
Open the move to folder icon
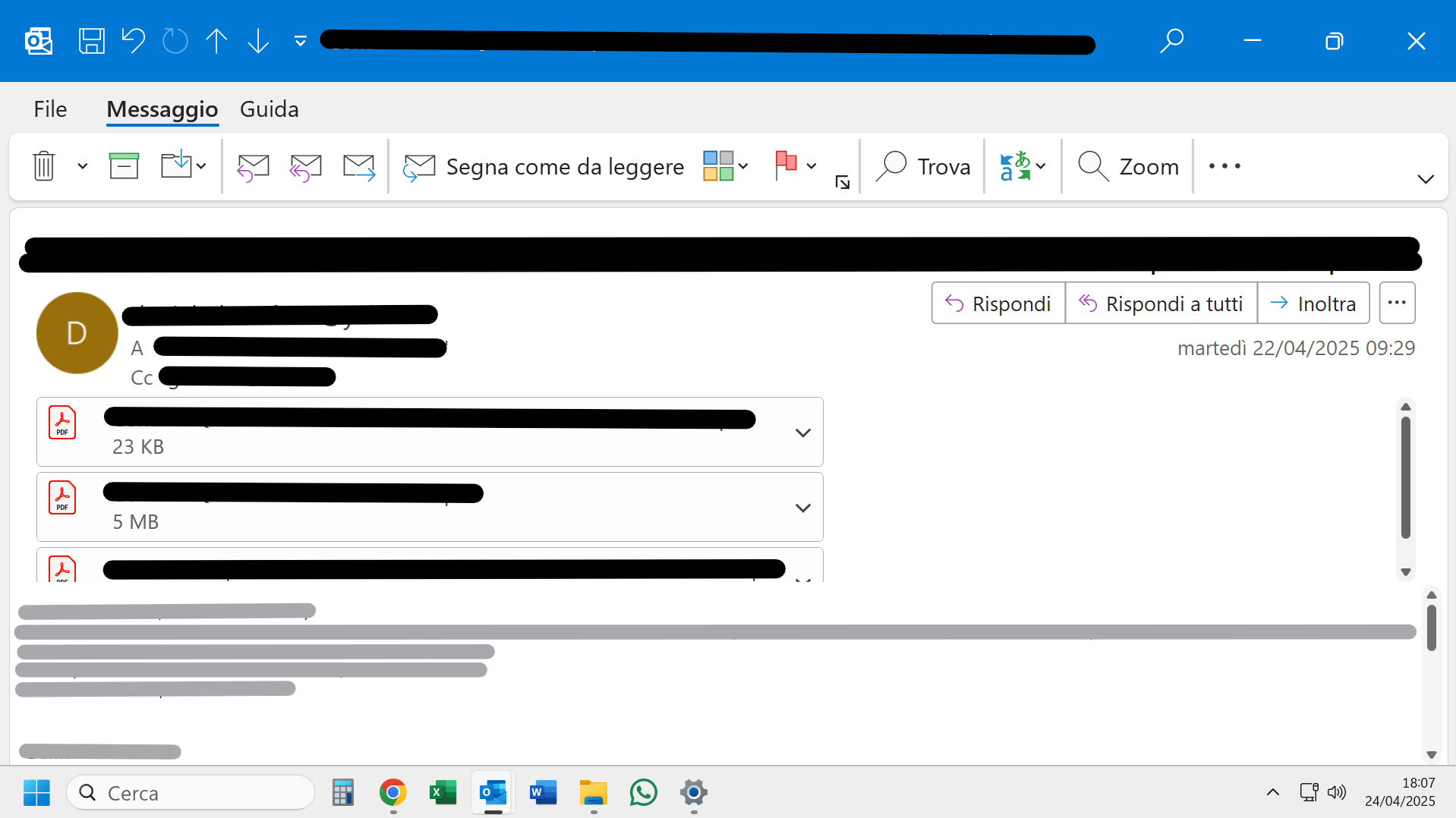(x=176, y=165)
